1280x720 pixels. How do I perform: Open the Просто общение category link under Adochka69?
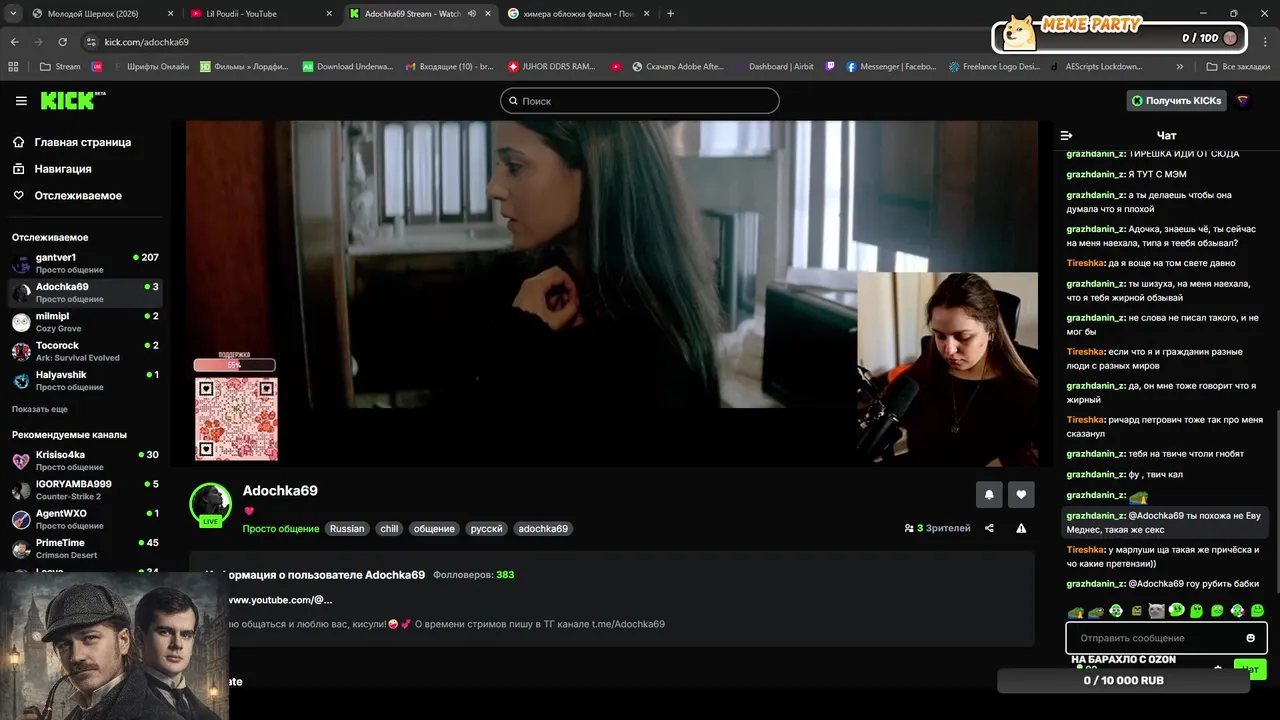(x=281, y=529)
